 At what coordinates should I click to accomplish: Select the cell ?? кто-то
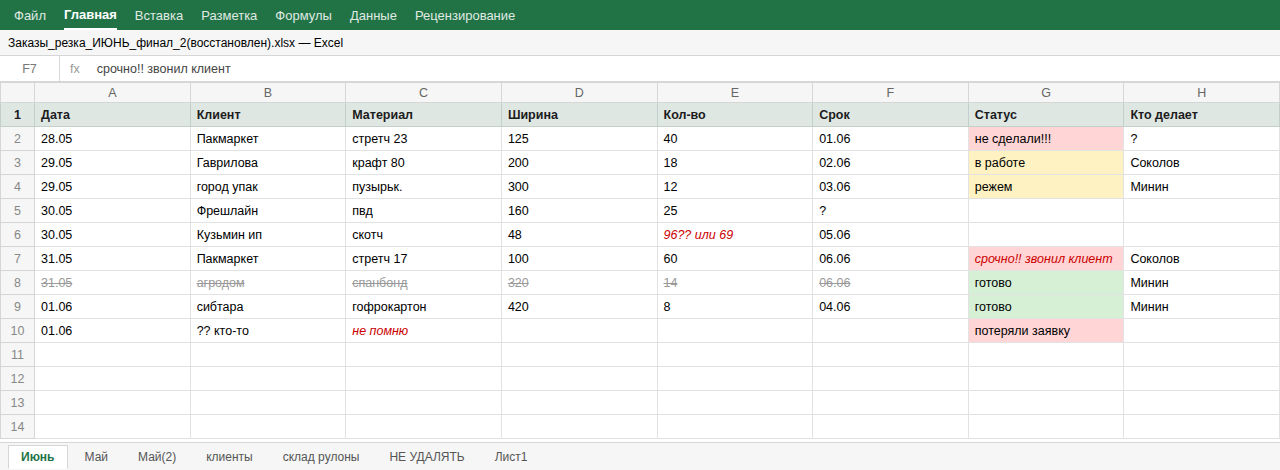point(268,331)
